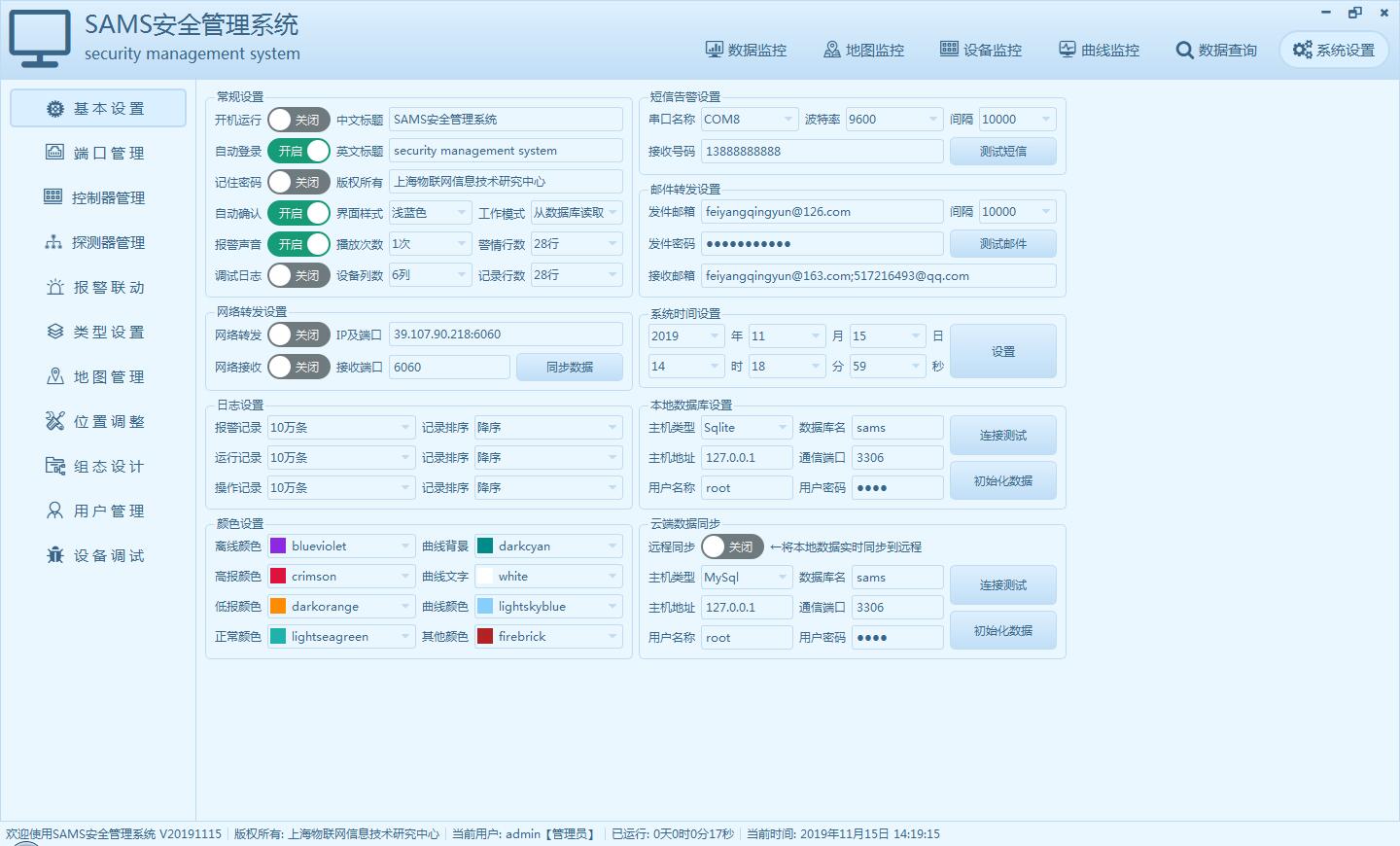The image size is (1400, 846).
Task: Go to the 设备监控 tab
Action: 981,50
